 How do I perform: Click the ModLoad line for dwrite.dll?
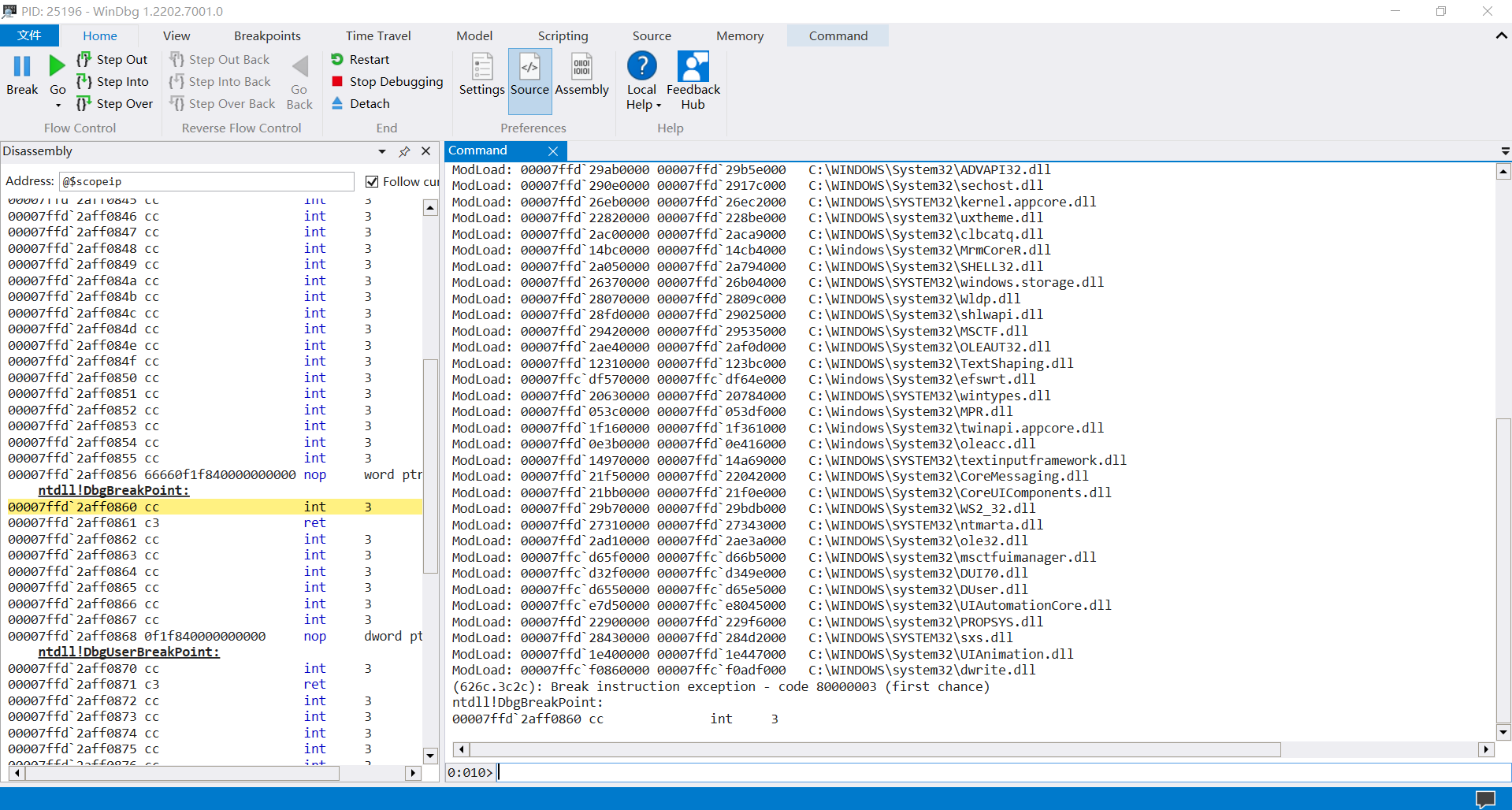(744, 670)
